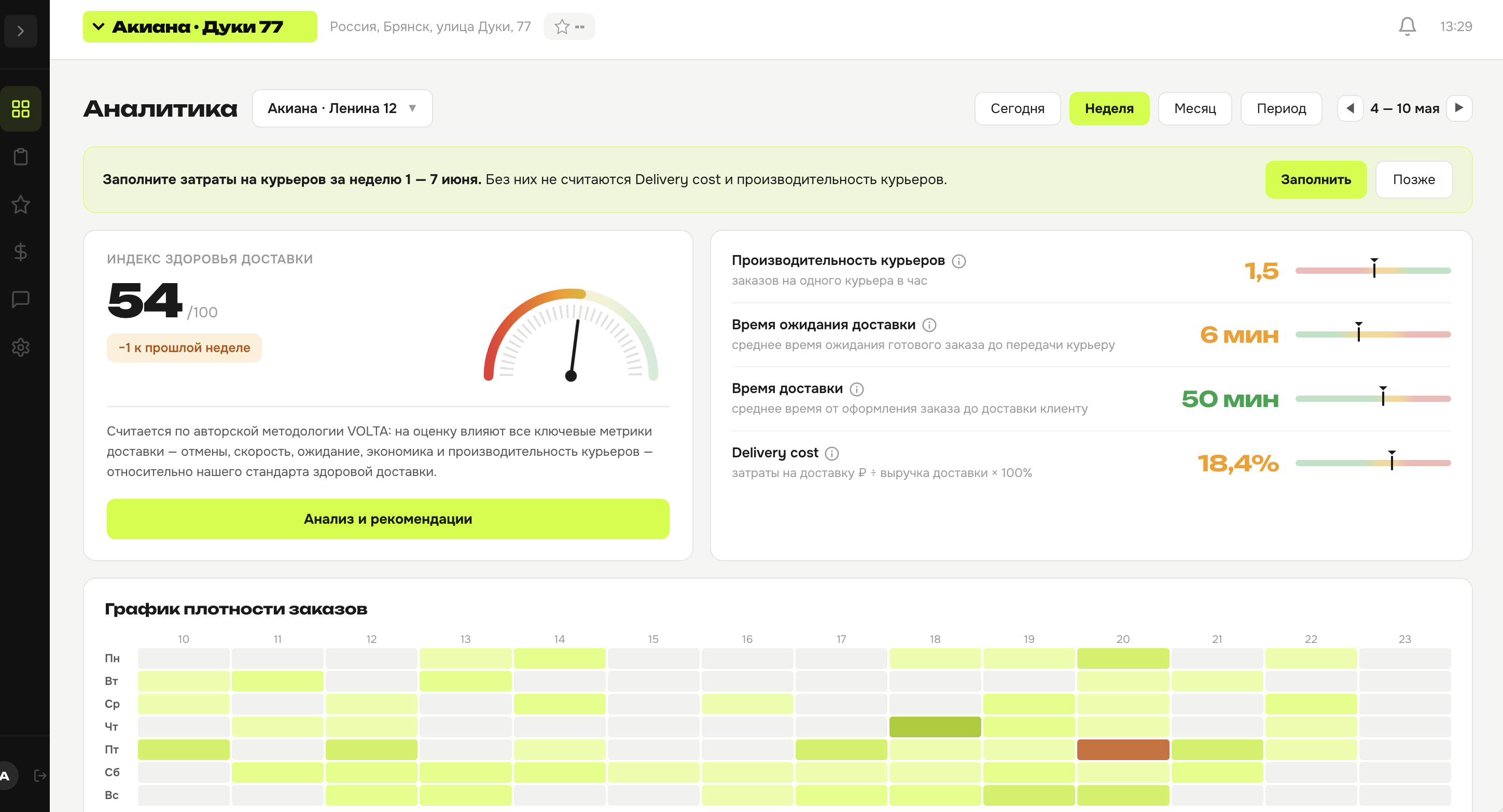1503x812 pixels.
Task: Open the Акиана · Дуки 77 location dropdown
Action: click(x=200, y=27)
